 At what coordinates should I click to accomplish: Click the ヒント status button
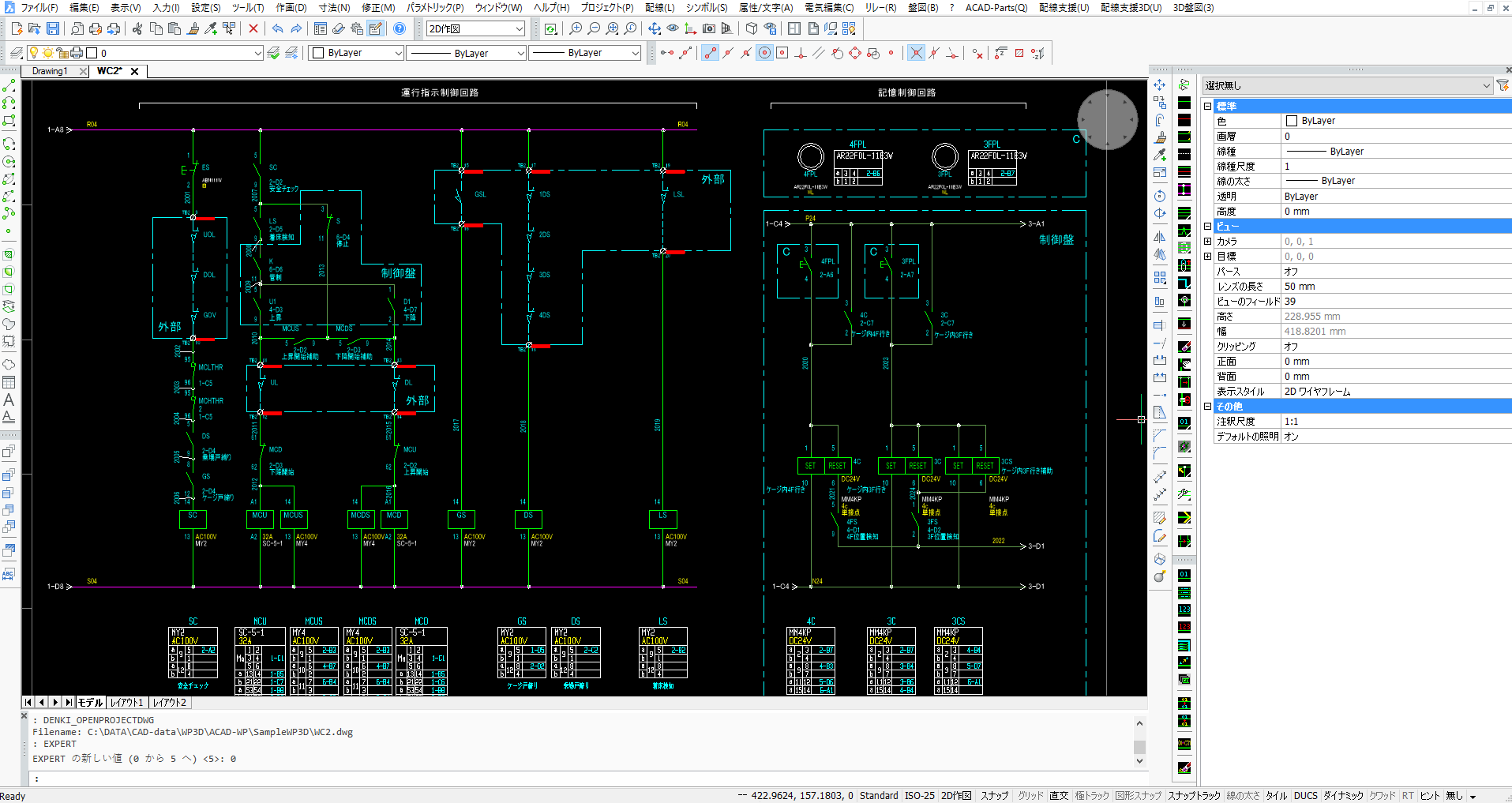(x=1430, y=795)
